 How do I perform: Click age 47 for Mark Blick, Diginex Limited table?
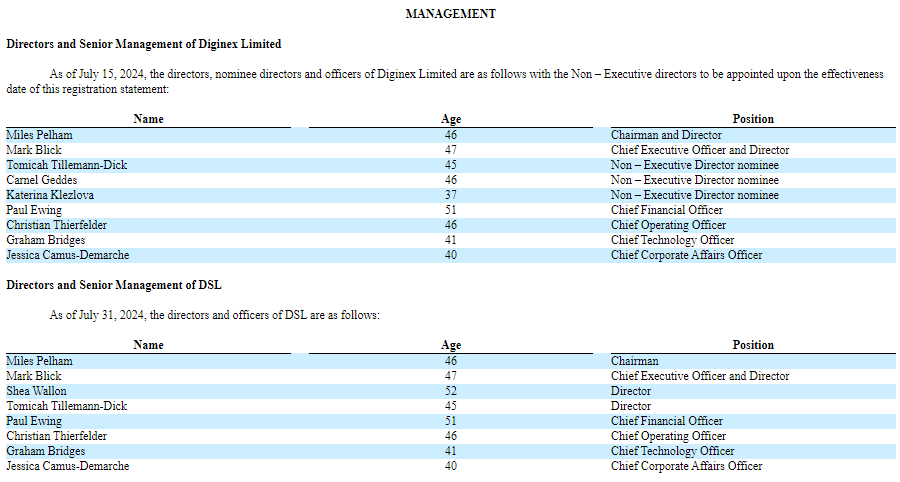pyautogui.click(x=451, y=150)
